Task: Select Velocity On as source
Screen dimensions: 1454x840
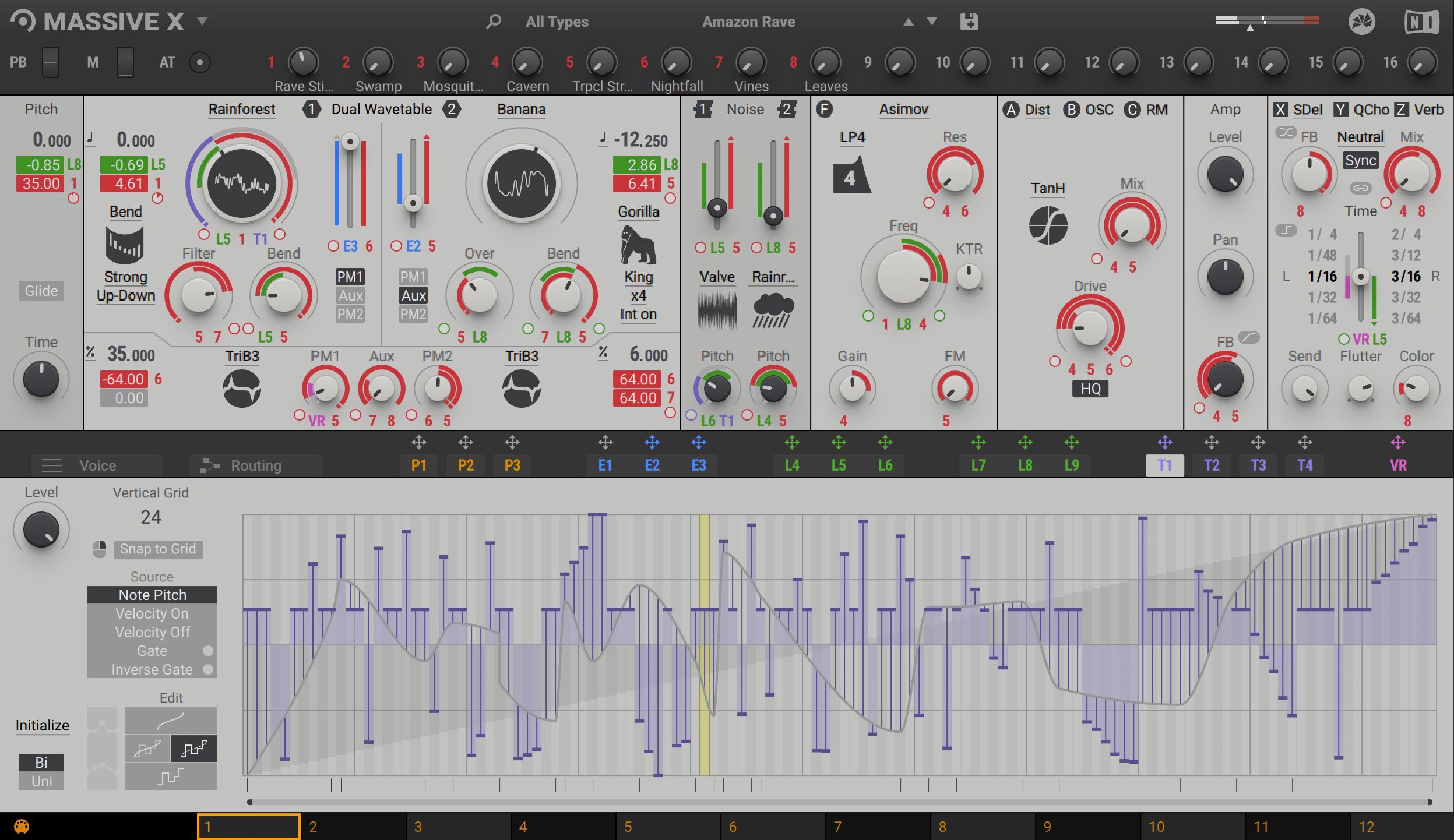Action: (152, 613)
